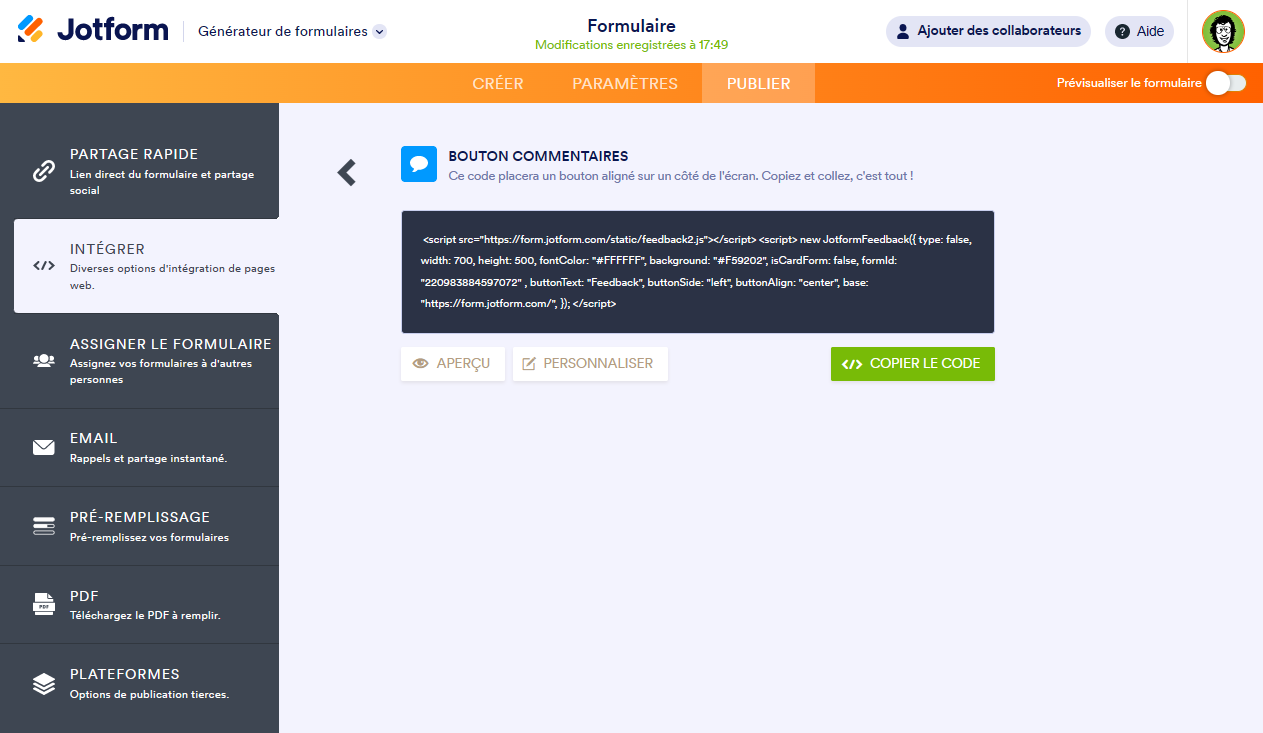Open the EMAIL sidebar section
The height and width of the screenshot is (733, 1263).
coord(140,447)
